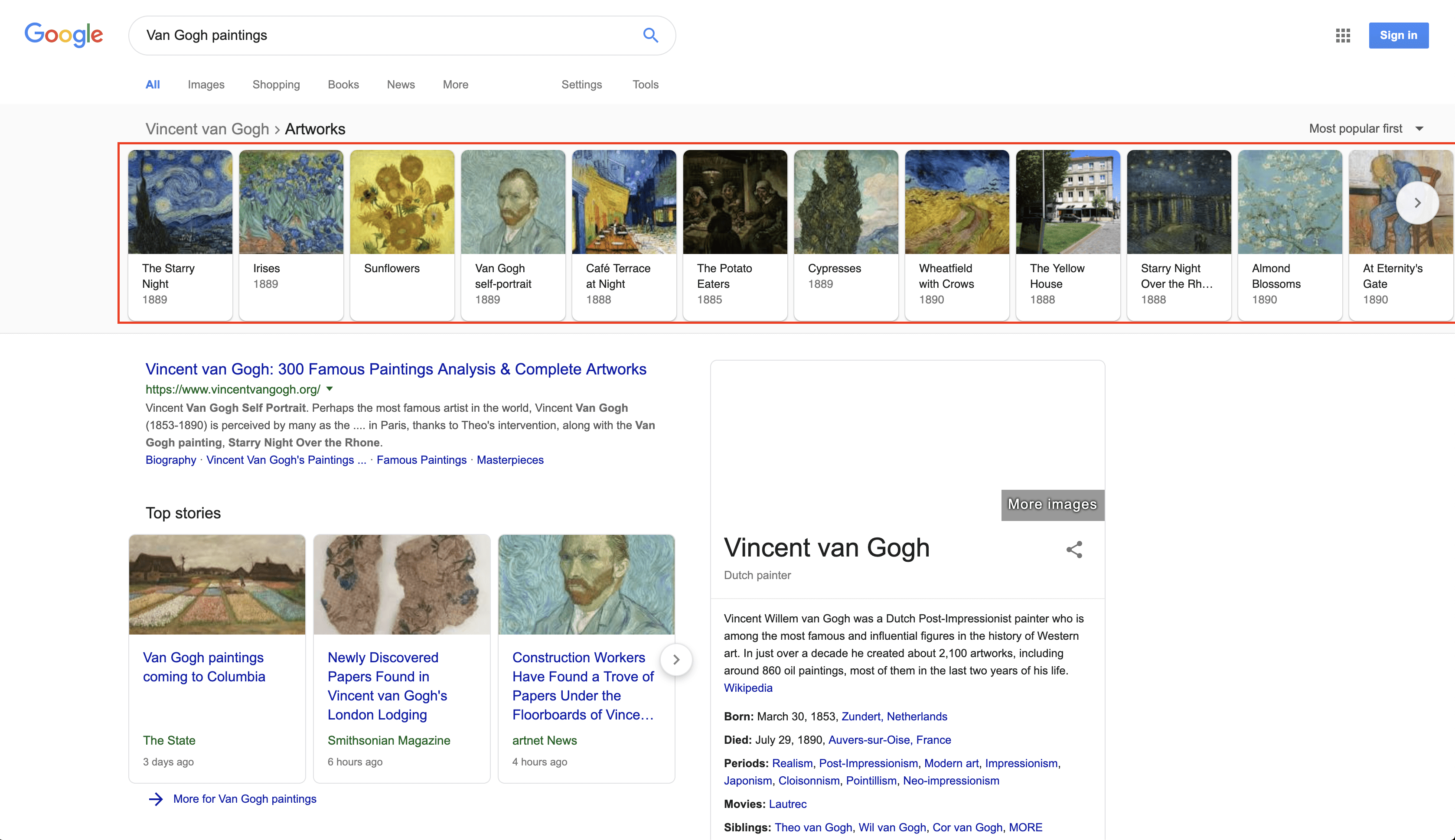Open the Café Terrace at Night thumbnail

[x=623, y=202]
